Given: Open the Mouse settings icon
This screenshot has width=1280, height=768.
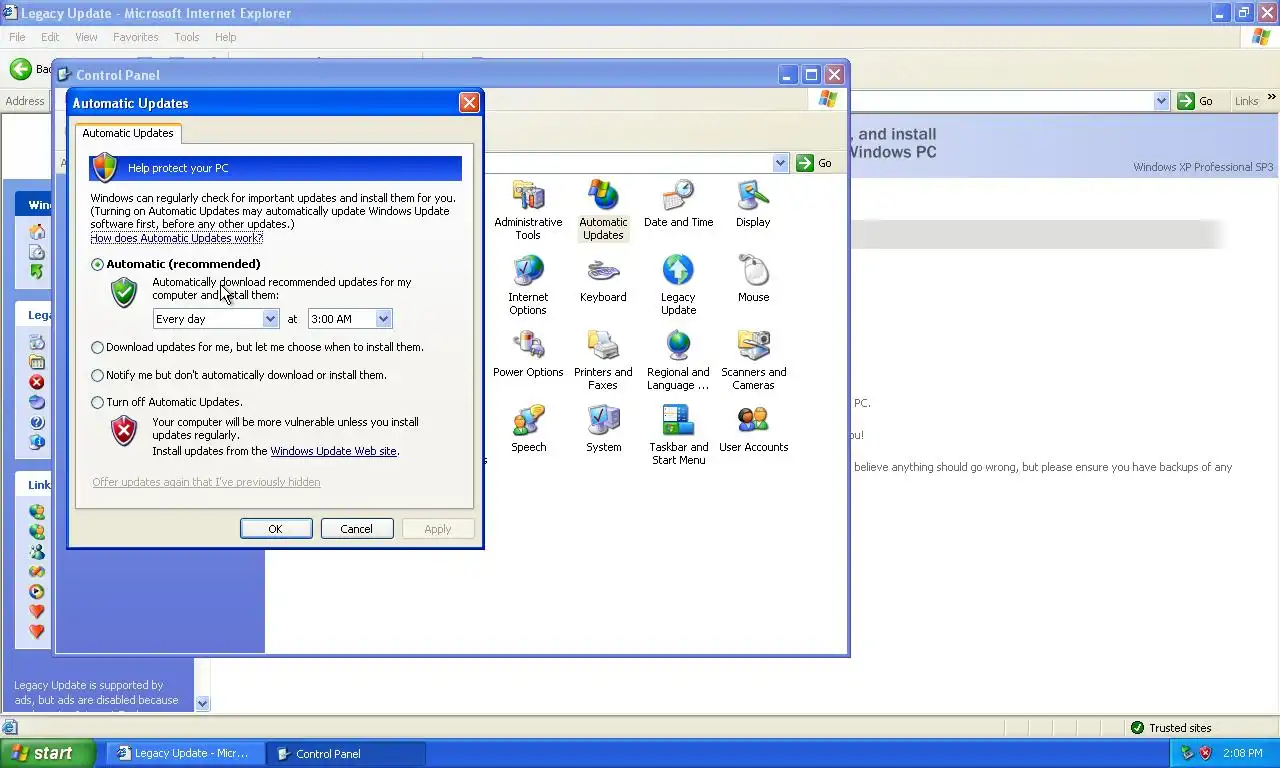Looking at the screenshot, I should [753, 279].
